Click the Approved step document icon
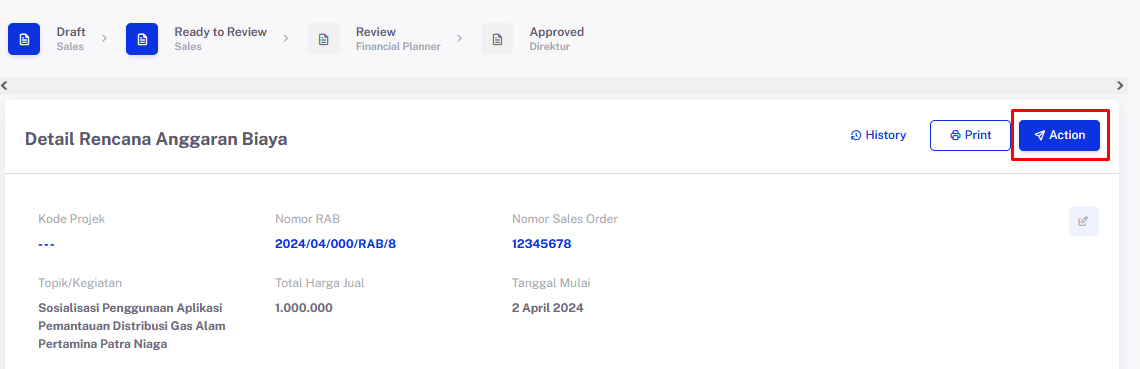This screenshot has height=369, width=1140. (497, 39)
